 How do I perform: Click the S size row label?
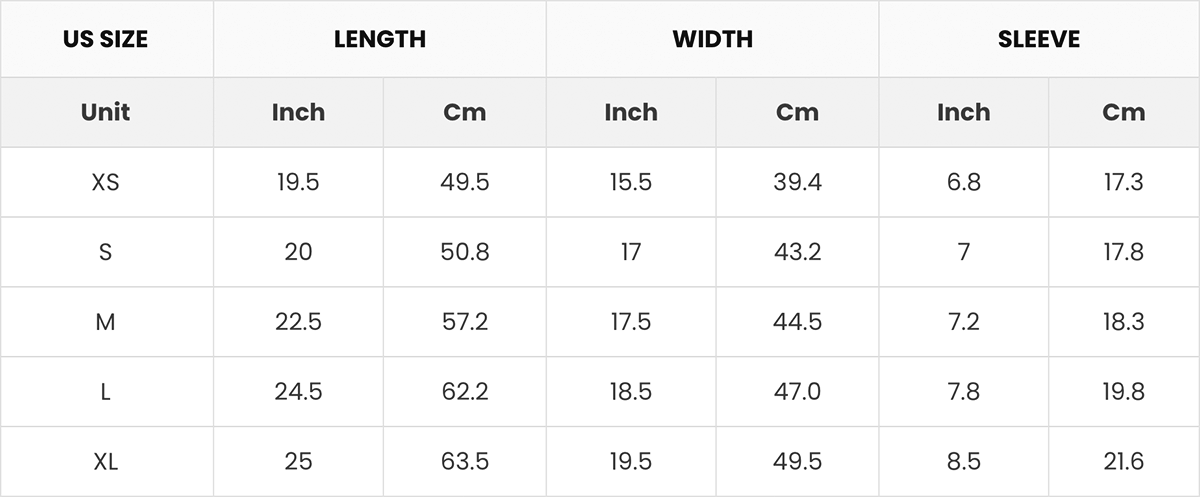[x=106, y=252]
